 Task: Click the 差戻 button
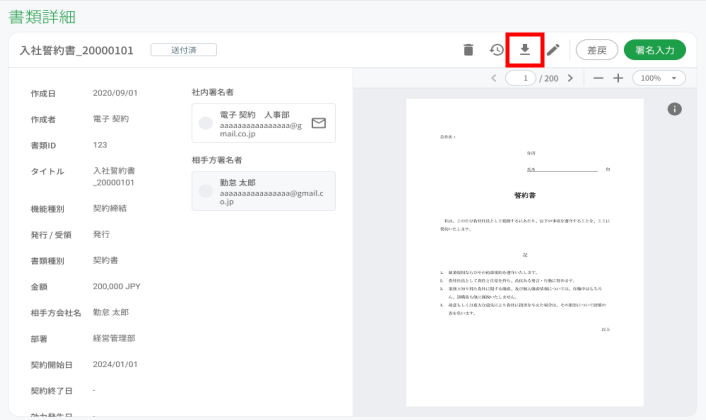(x=597, y=50)
